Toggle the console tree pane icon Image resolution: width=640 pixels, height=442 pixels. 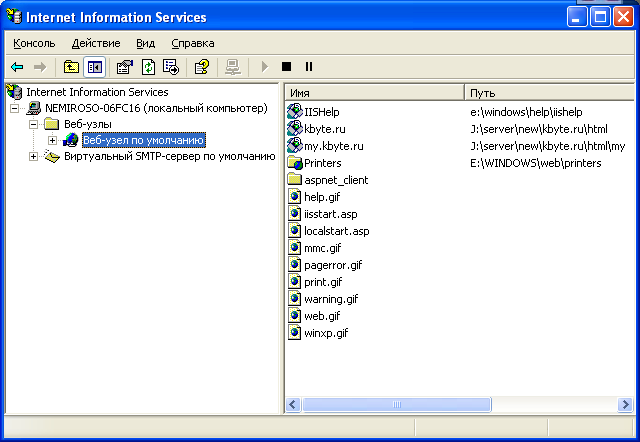tap(94, 67)
